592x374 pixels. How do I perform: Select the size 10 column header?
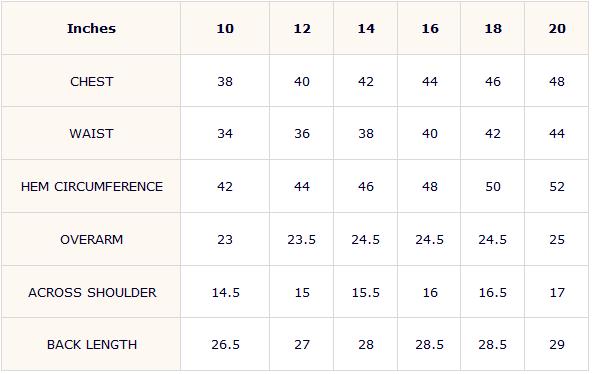[x=225, y=29]
